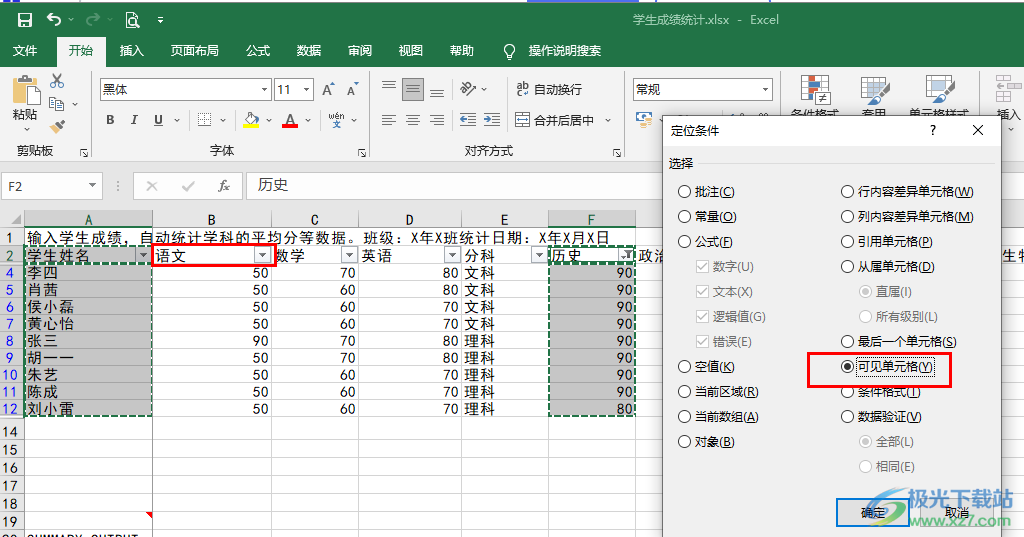Image resolution: width=1024 pixels, height=537 pixels.
Task: Open the 学生姓名 column filter dropdown
Action: (144, 255)
